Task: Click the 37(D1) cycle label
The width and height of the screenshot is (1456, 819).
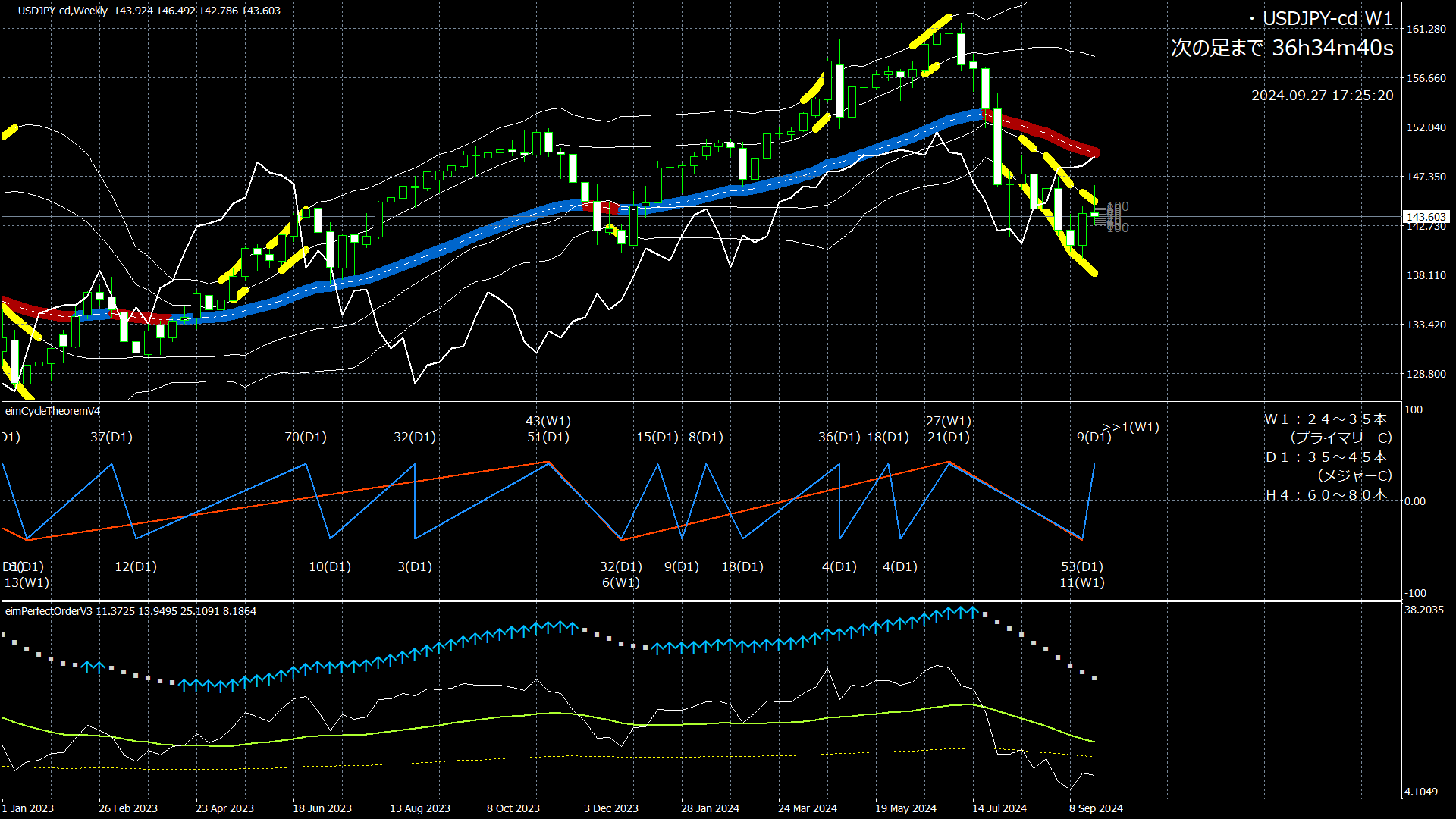Action: [x=111, y=437]
